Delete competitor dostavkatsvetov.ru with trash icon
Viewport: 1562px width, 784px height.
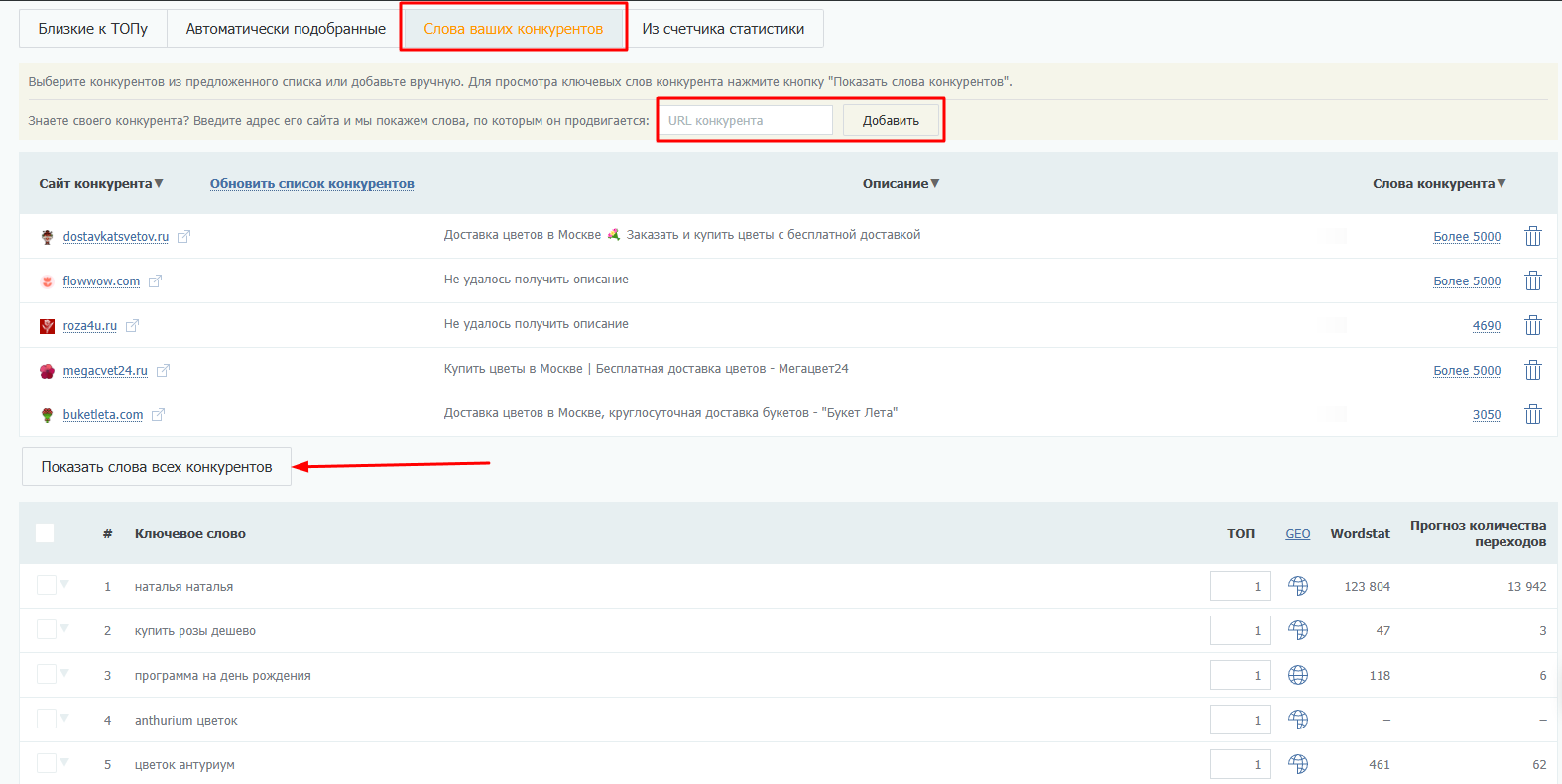pyautogui.click(x=1532, y=236)
